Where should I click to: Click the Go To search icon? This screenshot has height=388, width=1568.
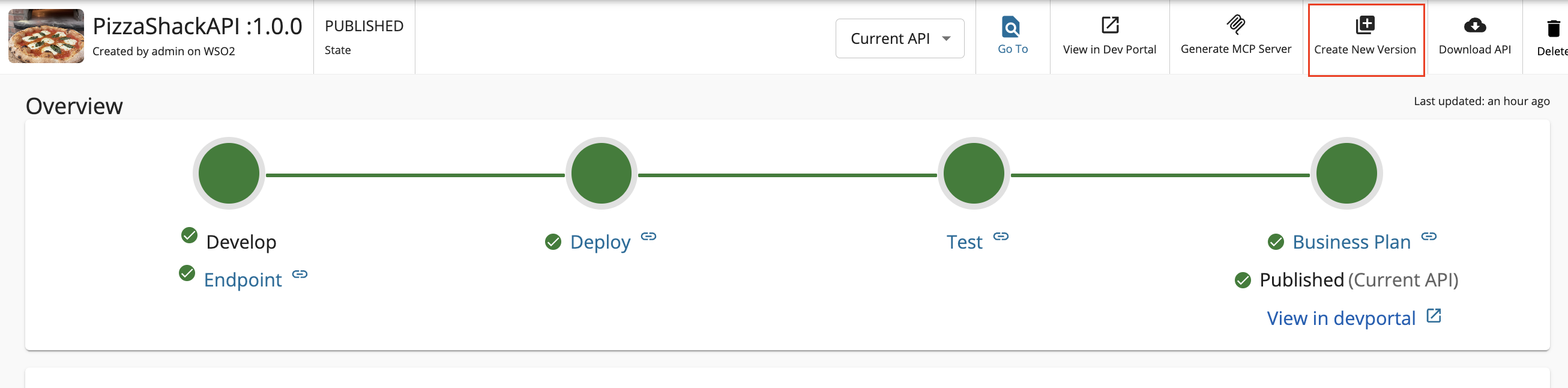[x=1010, y=27]
